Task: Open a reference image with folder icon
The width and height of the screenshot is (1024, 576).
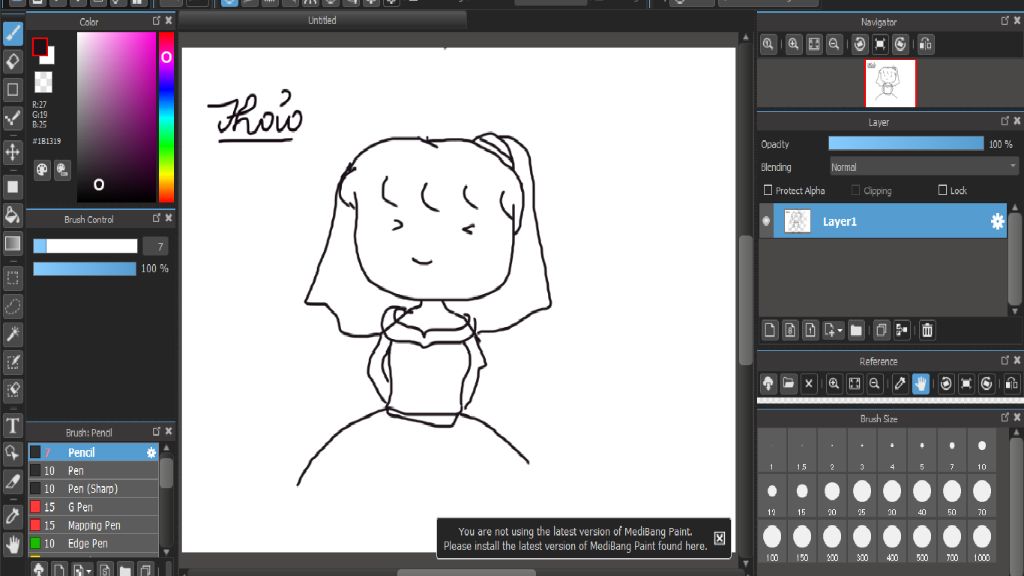Action: click(788, 383)
